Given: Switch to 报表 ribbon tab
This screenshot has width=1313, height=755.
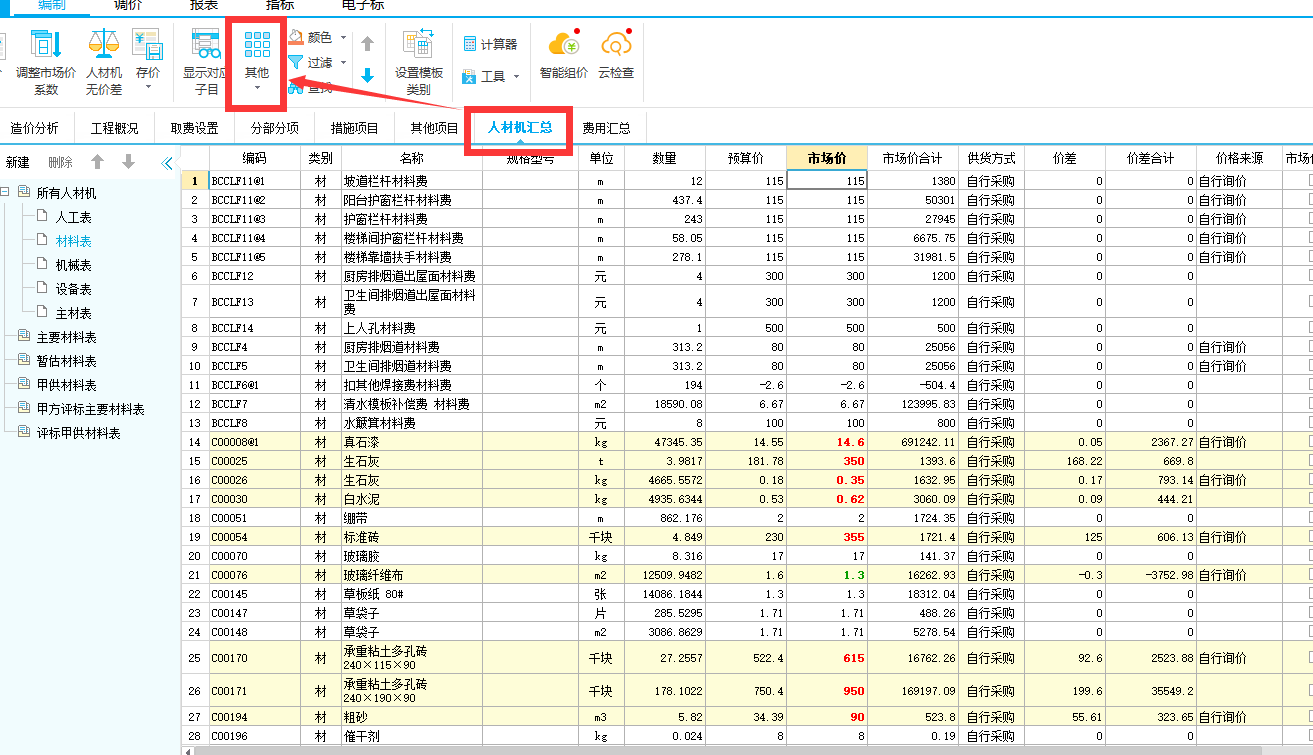Looking at the screenshot, I should click(x=204, y=5).
